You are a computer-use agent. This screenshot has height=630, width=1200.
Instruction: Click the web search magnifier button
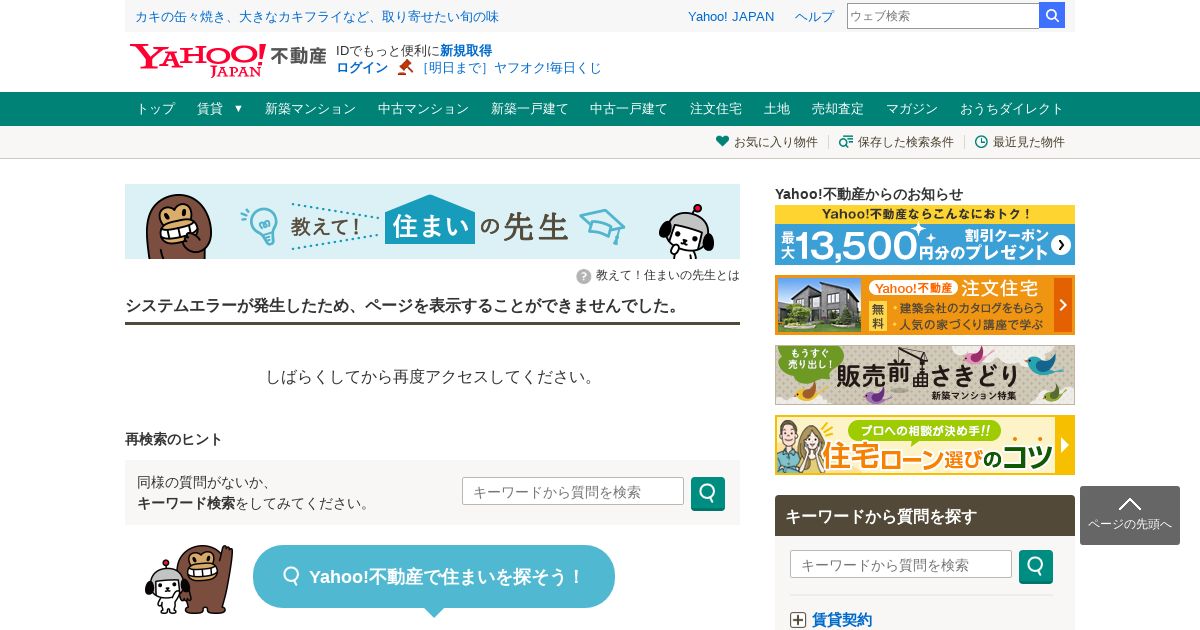tap(1052, 15)
